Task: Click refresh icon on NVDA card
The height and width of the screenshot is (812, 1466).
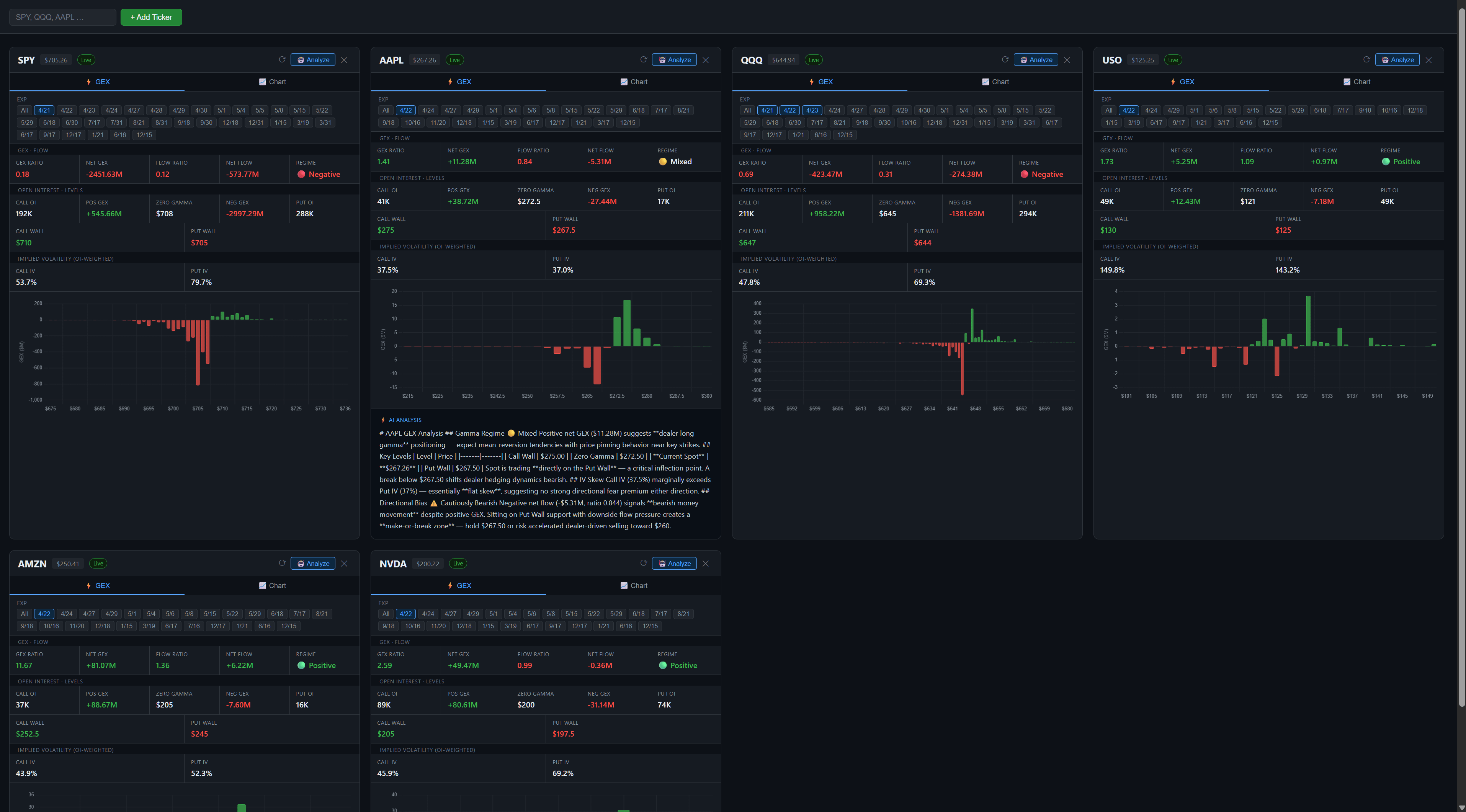Action: pos(643,563)
